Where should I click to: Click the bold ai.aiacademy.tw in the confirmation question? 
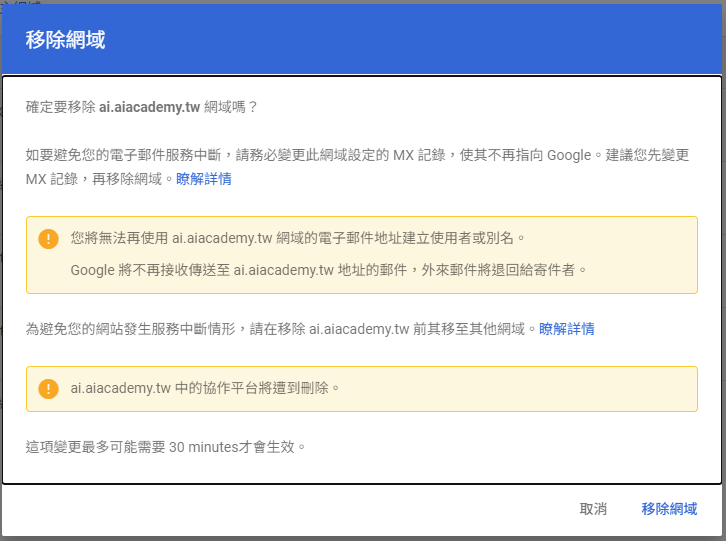coord(154,106)
